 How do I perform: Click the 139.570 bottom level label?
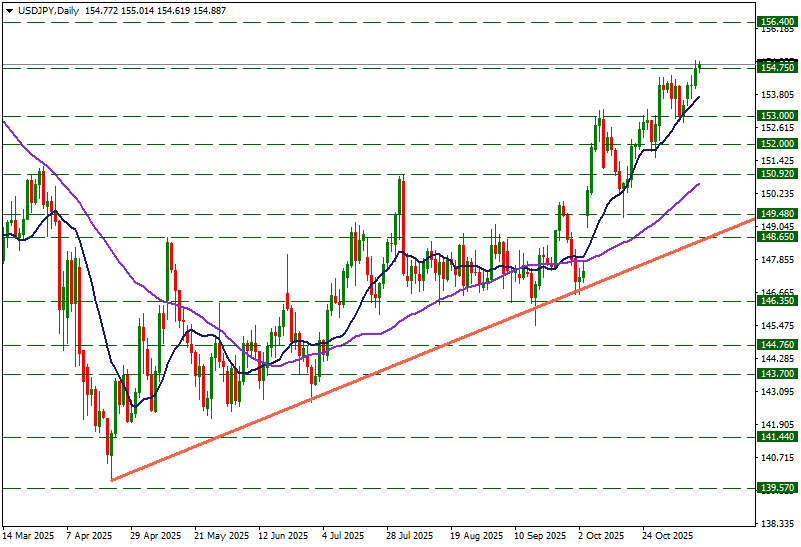pos(776,488)
